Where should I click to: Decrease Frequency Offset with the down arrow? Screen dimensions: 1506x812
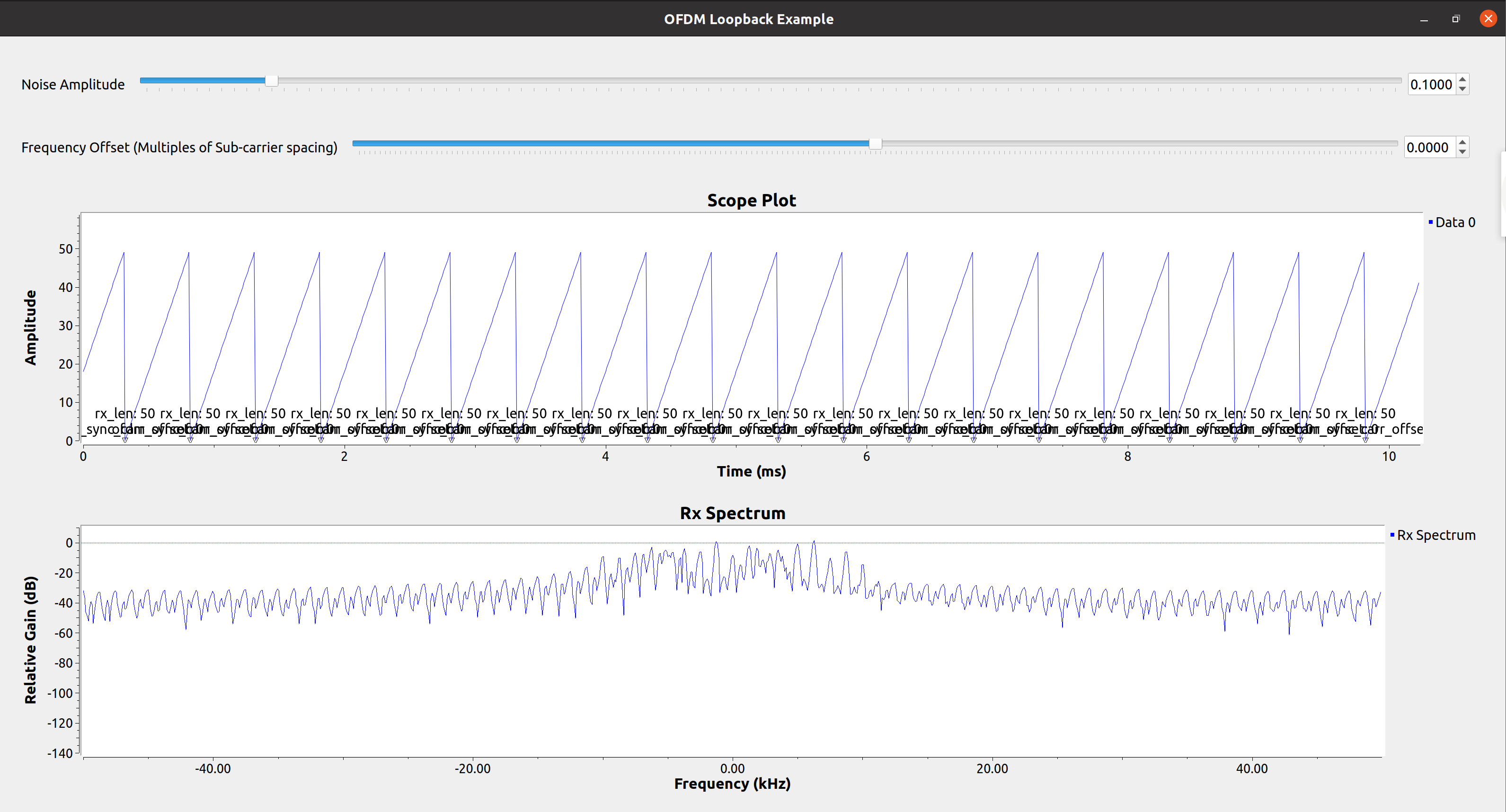coord(1462,152)
